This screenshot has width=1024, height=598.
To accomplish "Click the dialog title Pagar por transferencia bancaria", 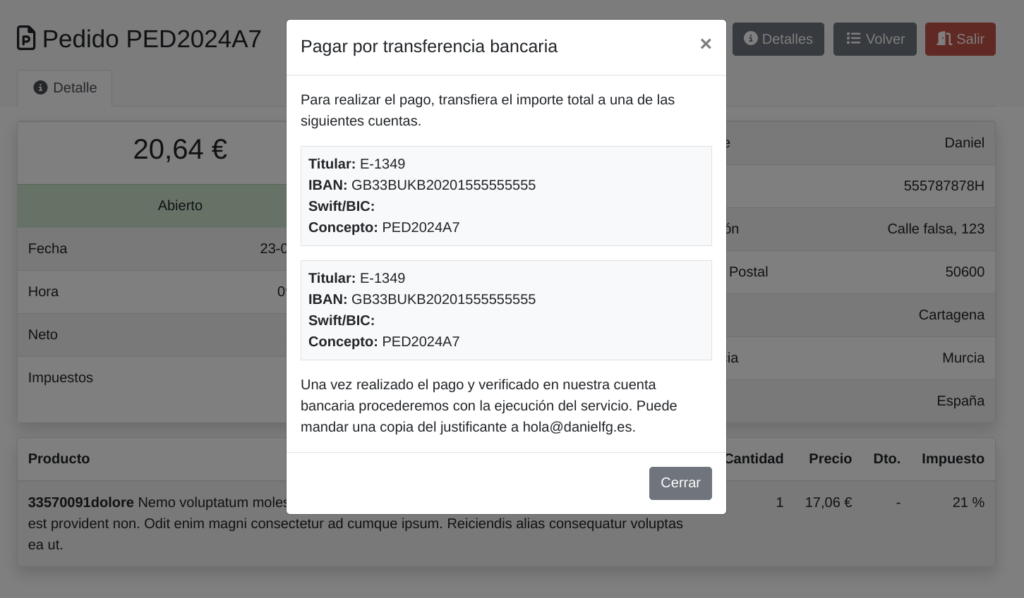I will click(428, 46).
